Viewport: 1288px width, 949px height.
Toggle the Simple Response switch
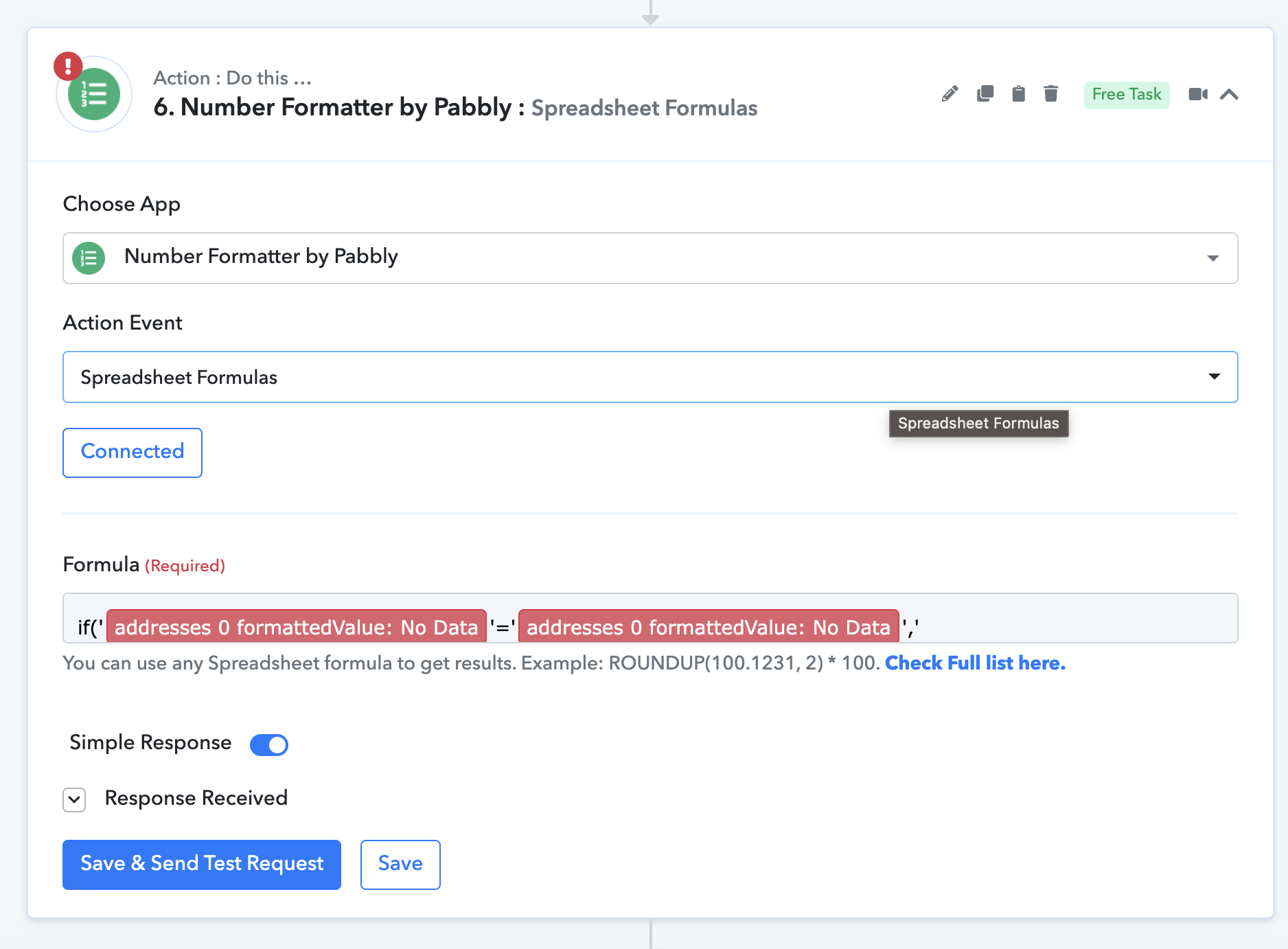coord(269,744)
